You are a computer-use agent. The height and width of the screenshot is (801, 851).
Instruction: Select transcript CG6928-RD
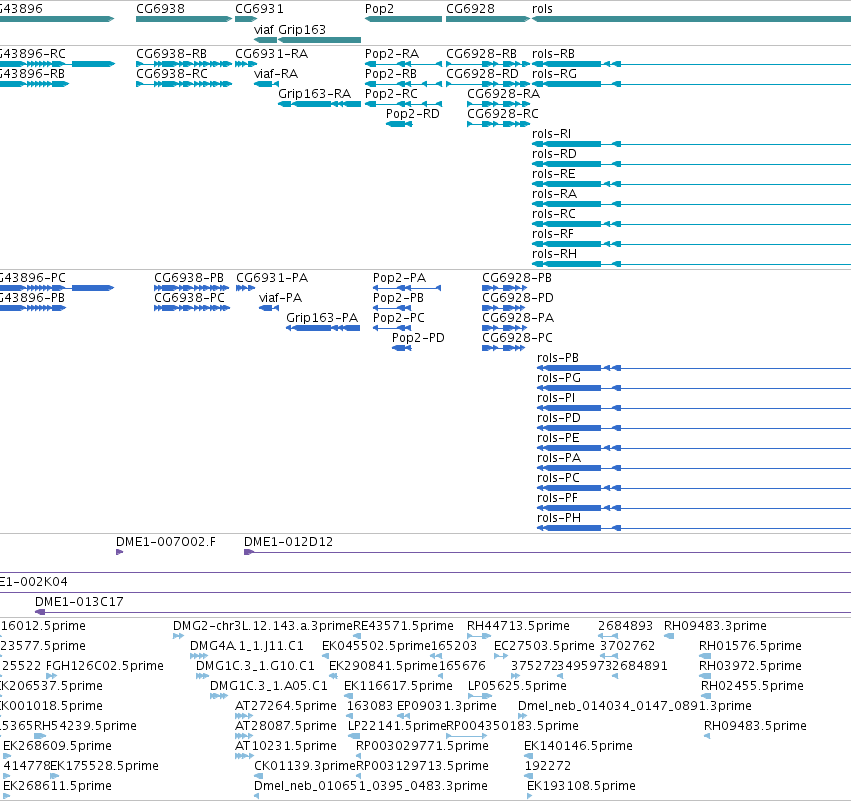(482, 74)
